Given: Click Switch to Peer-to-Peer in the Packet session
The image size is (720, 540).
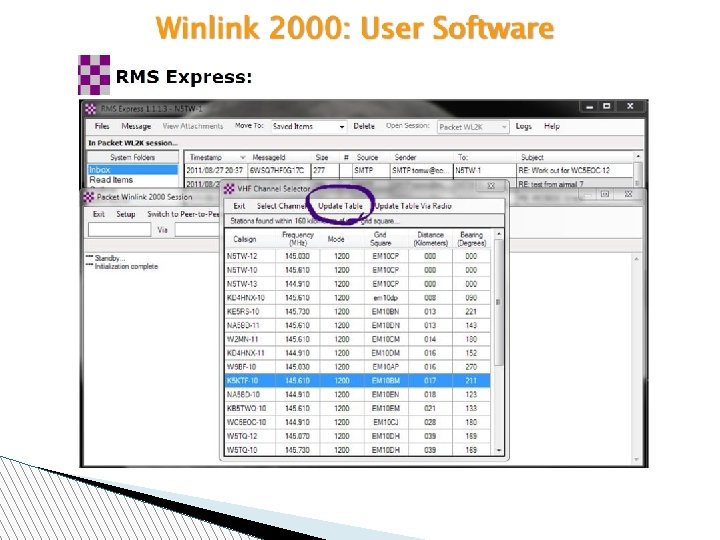Looking at the screenshot, I should 183,214.
